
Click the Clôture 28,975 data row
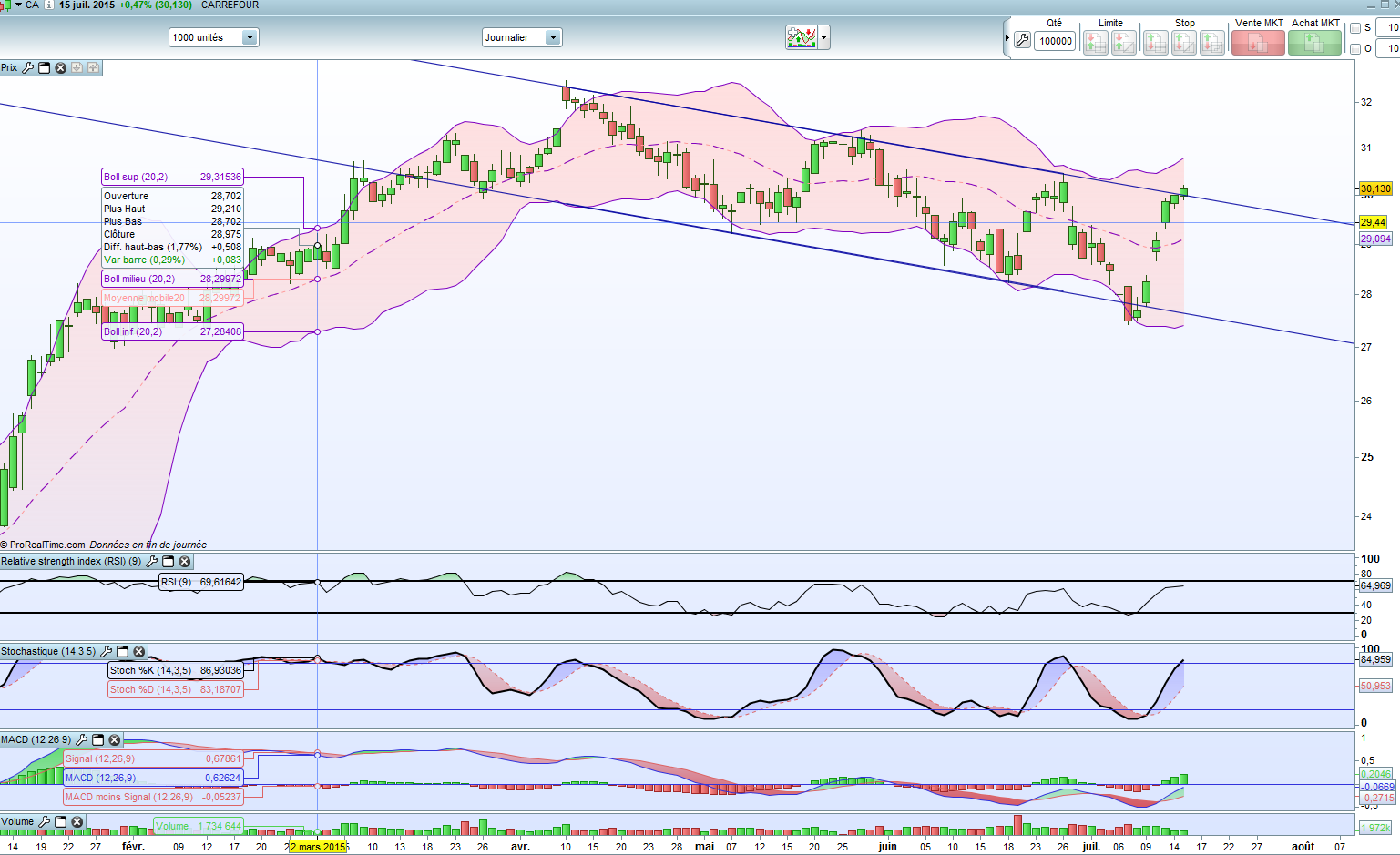tap(173, 234)
